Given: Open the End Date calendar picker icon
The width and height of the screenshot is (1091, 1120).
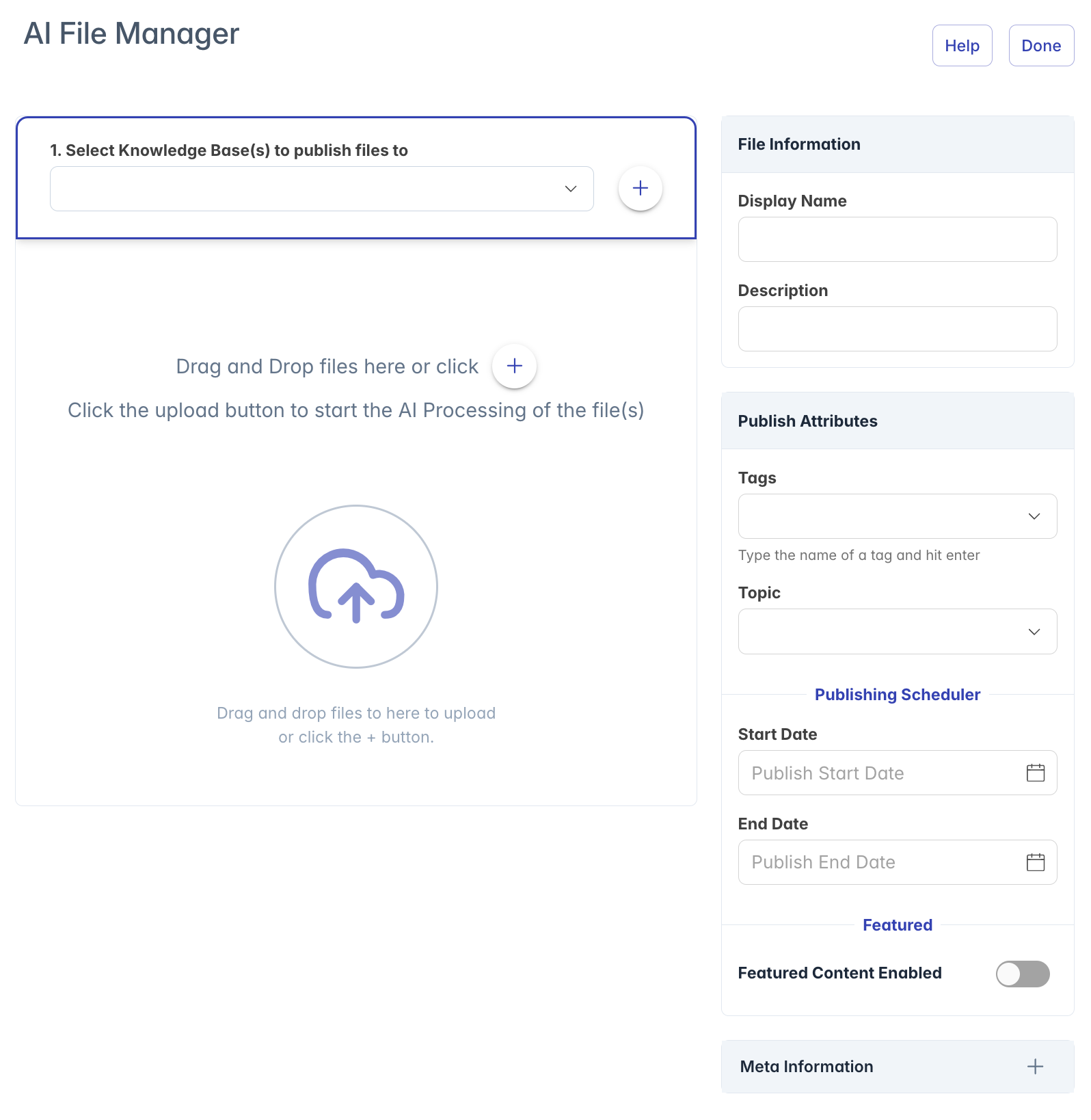Looking at the screenshot, I should coord(1035,862).
